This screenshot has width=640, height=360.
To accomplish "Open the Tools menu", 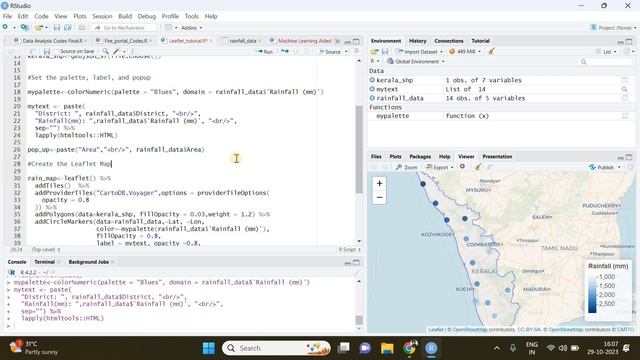I will 191,16.
